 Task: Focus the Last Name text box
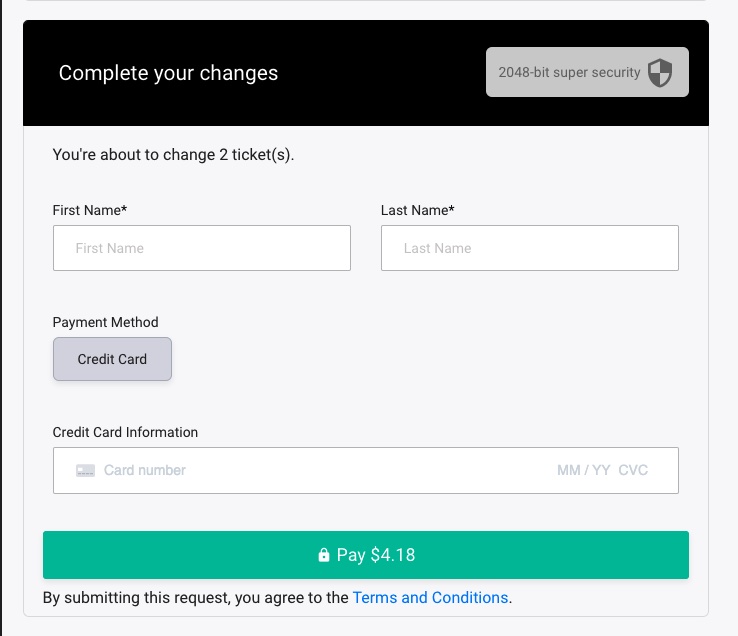click(x=530, y=248)
